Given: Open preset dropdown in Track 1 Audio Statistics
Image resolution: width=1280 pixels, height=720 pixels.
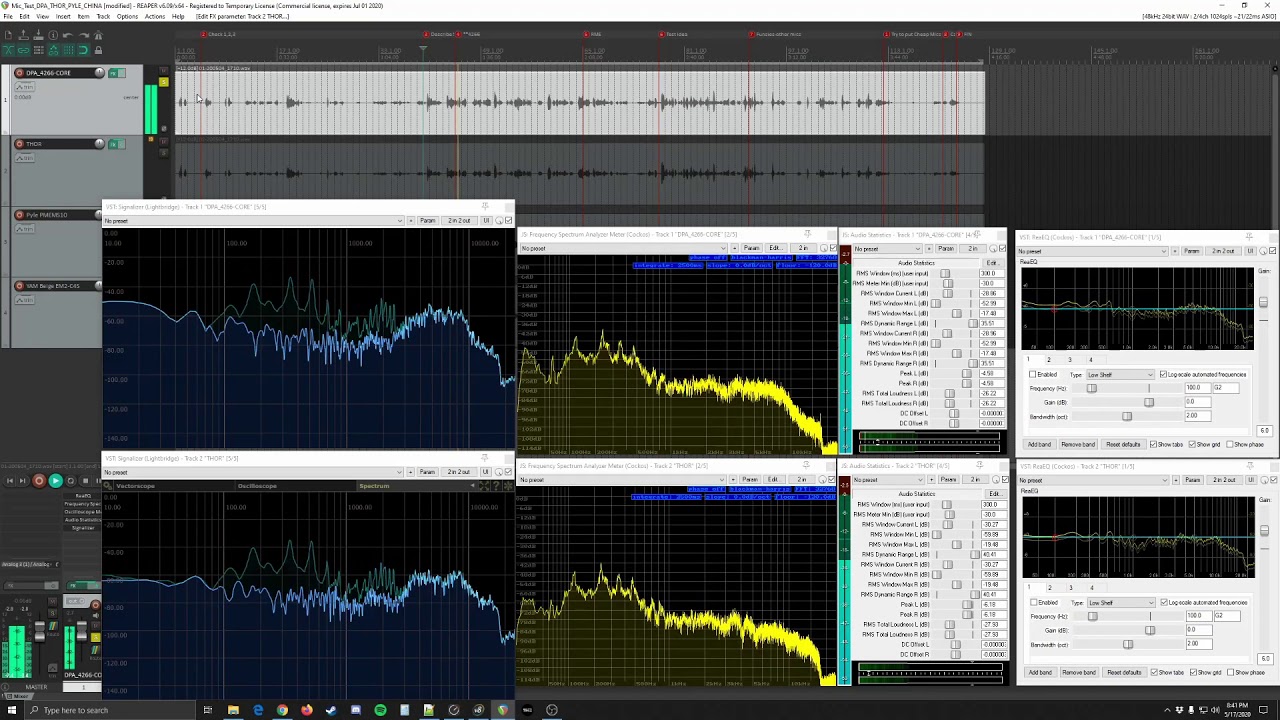Looking at the screenshot, I should 888,248.
